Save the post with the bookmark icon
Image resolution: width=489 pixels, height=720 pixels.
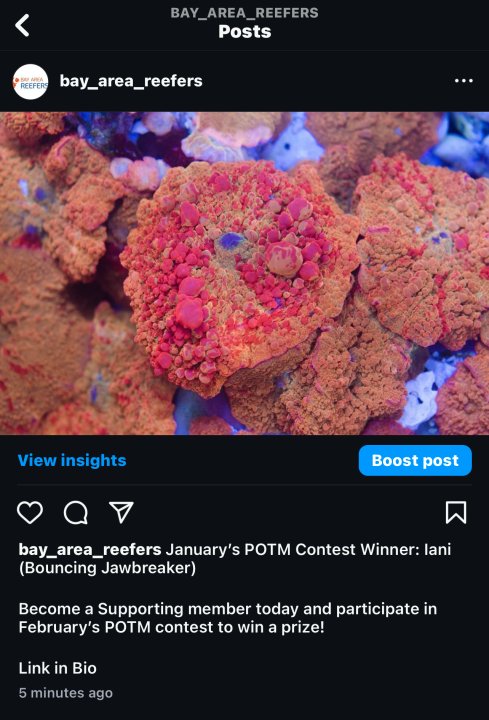[456, 512]
